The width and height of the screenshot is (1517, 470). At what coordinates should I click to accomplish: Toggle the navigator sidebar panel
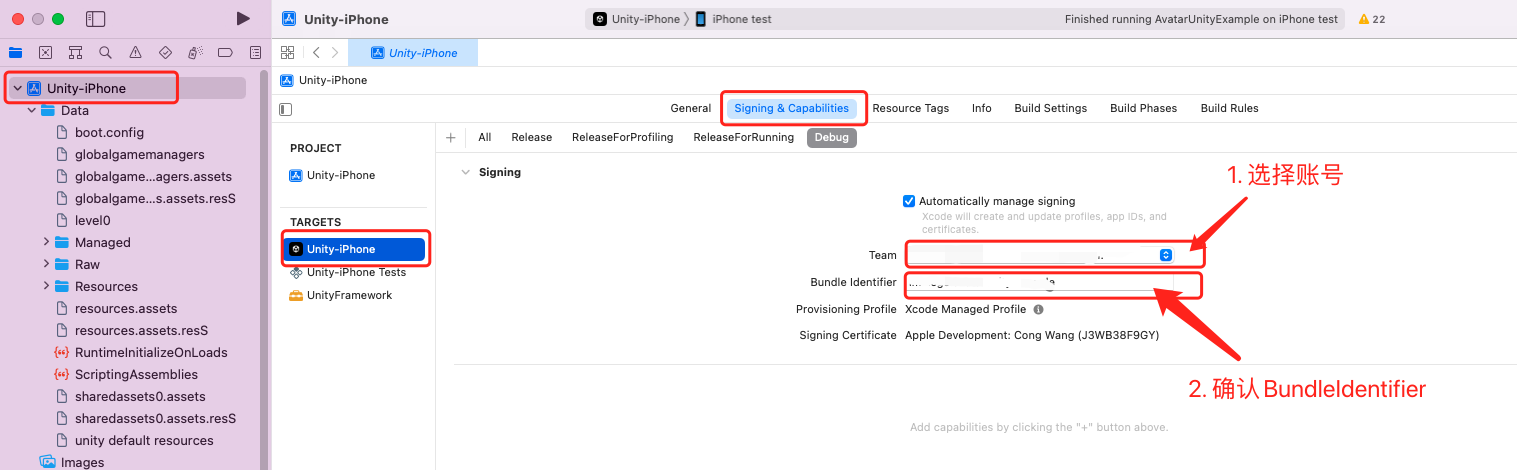pyautogui.click(x=96, y=19)
